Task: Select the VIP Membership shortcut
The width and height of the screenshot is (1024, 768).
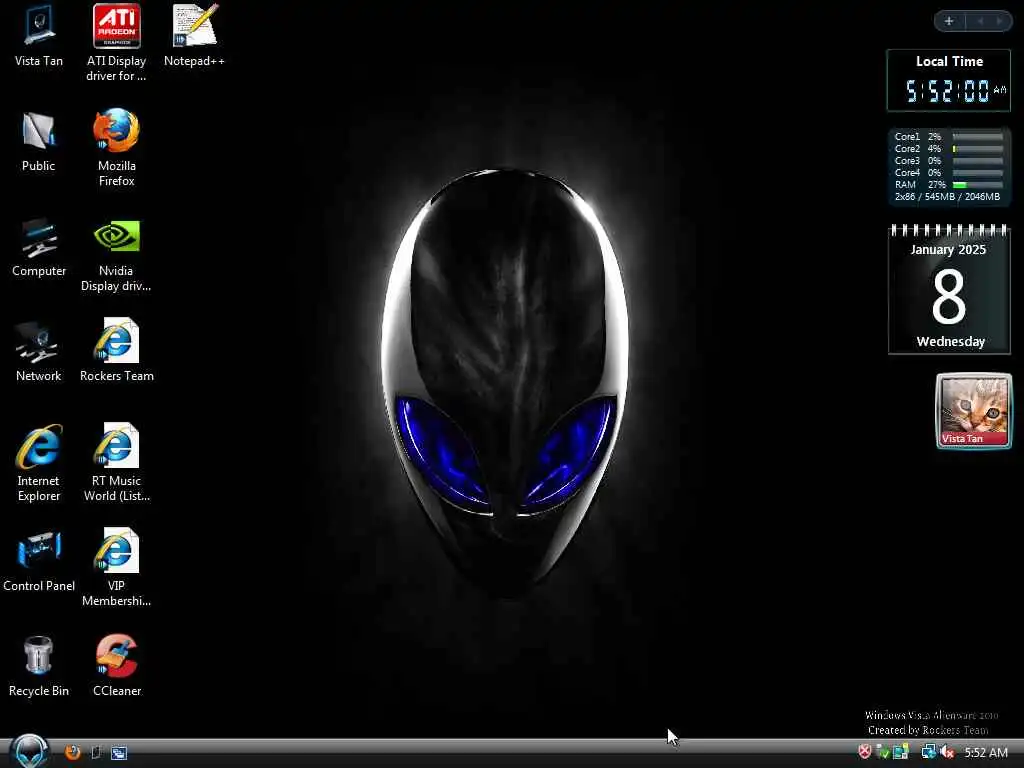Action: point(116,568)
